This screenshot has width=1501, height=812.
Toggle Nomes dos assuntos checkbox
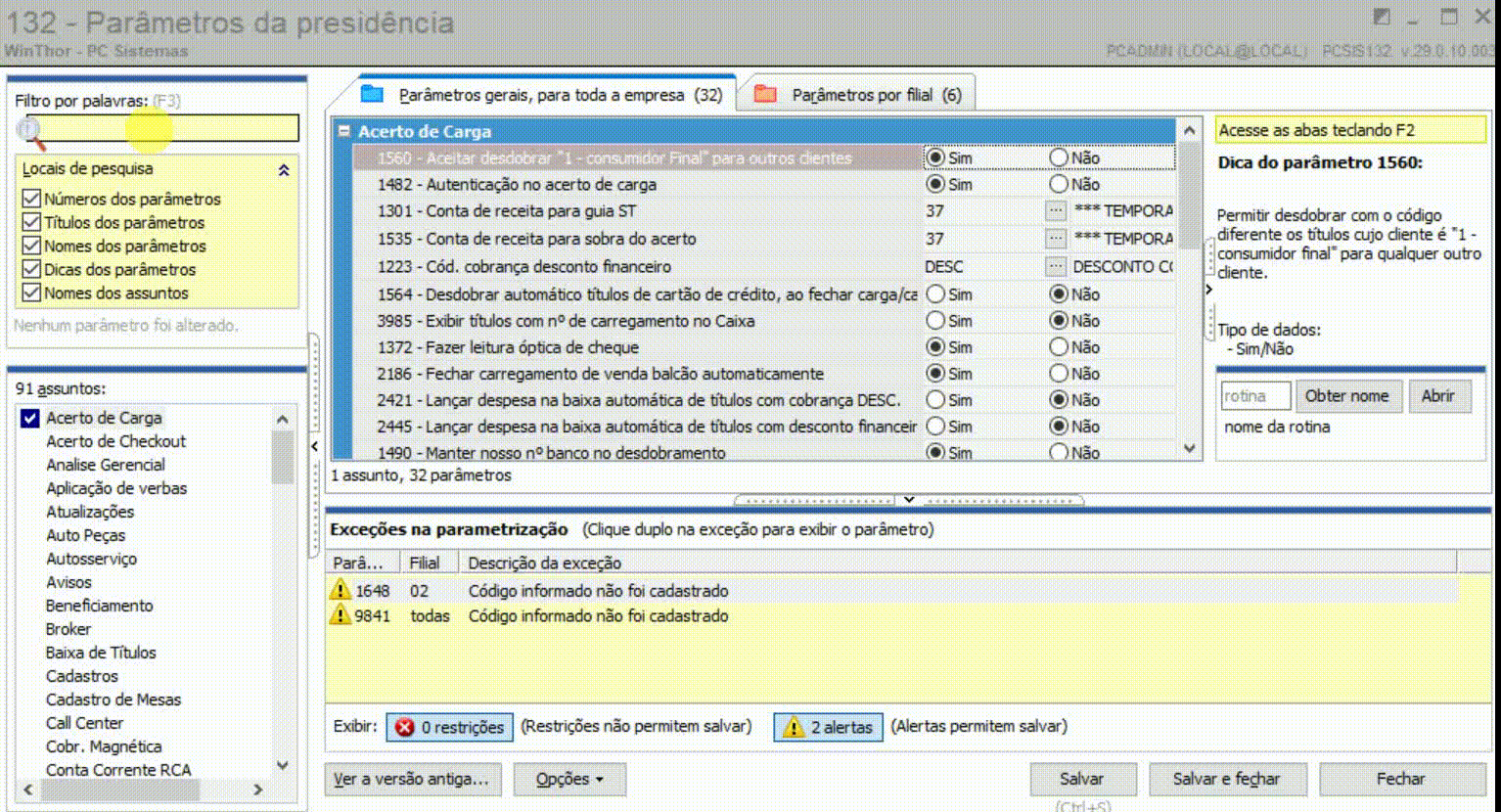click(x=31, y=293)
